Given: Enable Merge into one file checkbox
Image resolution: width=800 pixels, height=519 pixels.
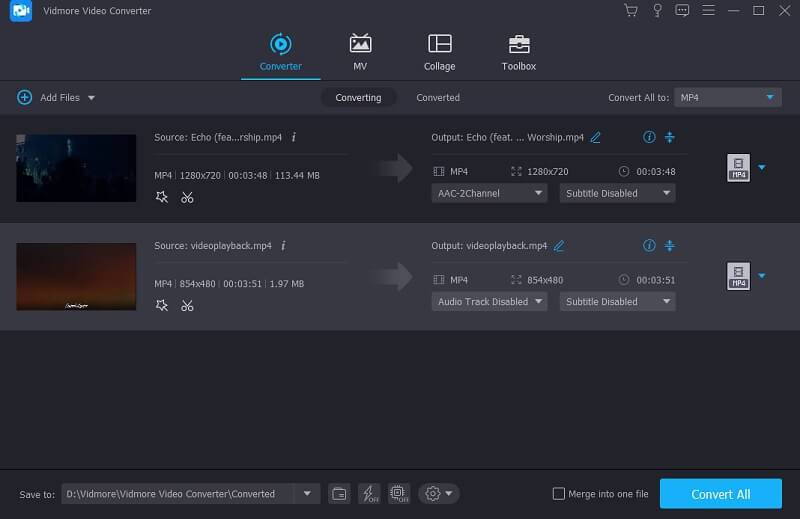Looking at the screenshot, I should (559, 494).
